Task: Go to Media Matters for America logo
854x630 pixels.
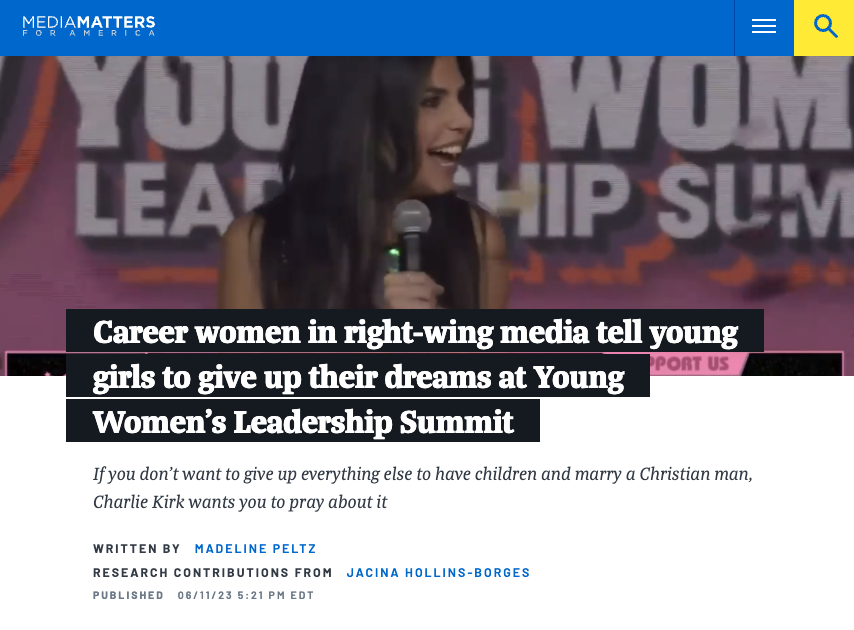Action: [89, 25]
